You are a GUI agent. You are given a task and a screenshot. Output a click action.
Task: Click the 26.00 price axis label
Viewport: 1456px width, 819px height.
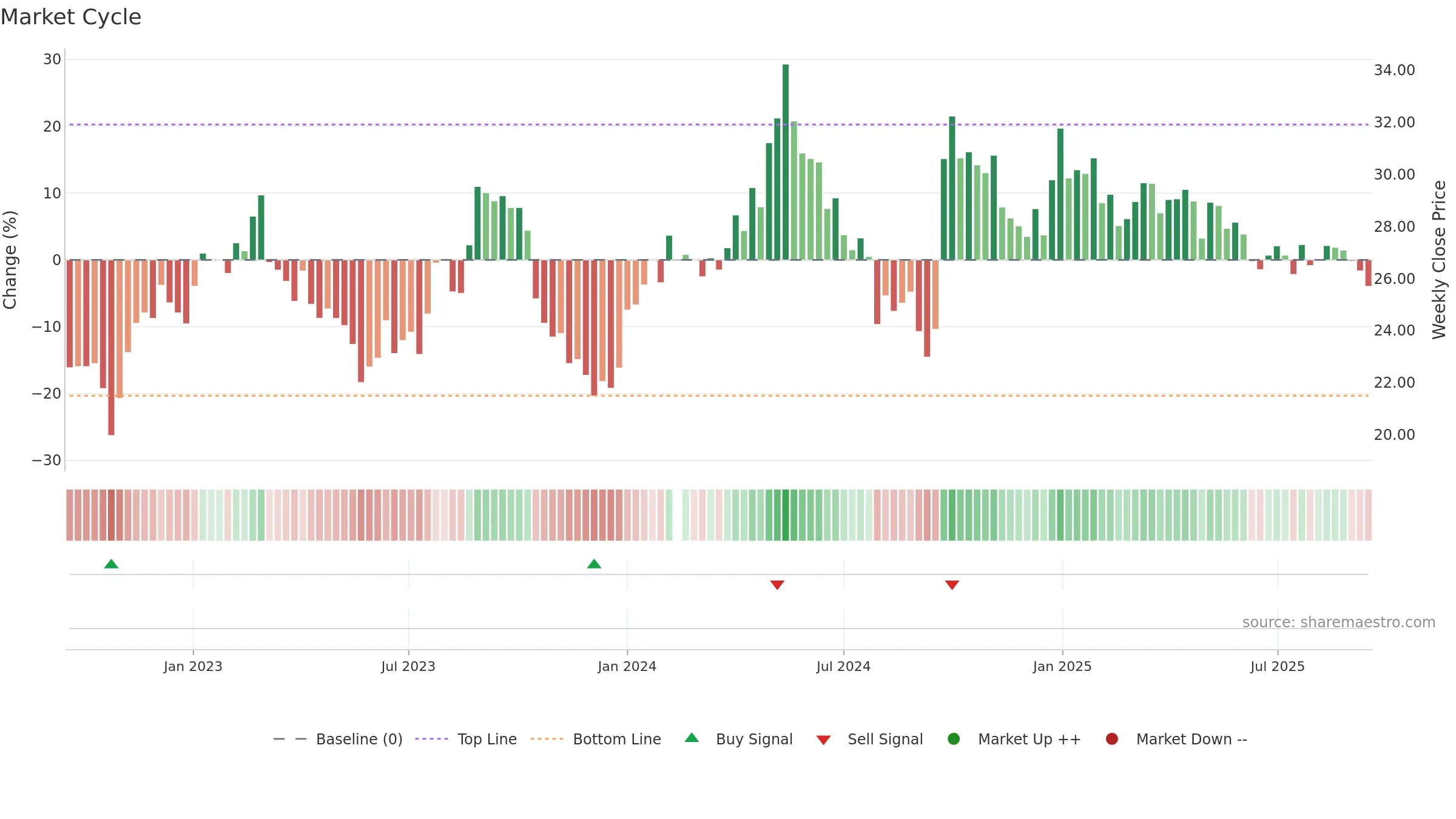tap(1394, 279)
